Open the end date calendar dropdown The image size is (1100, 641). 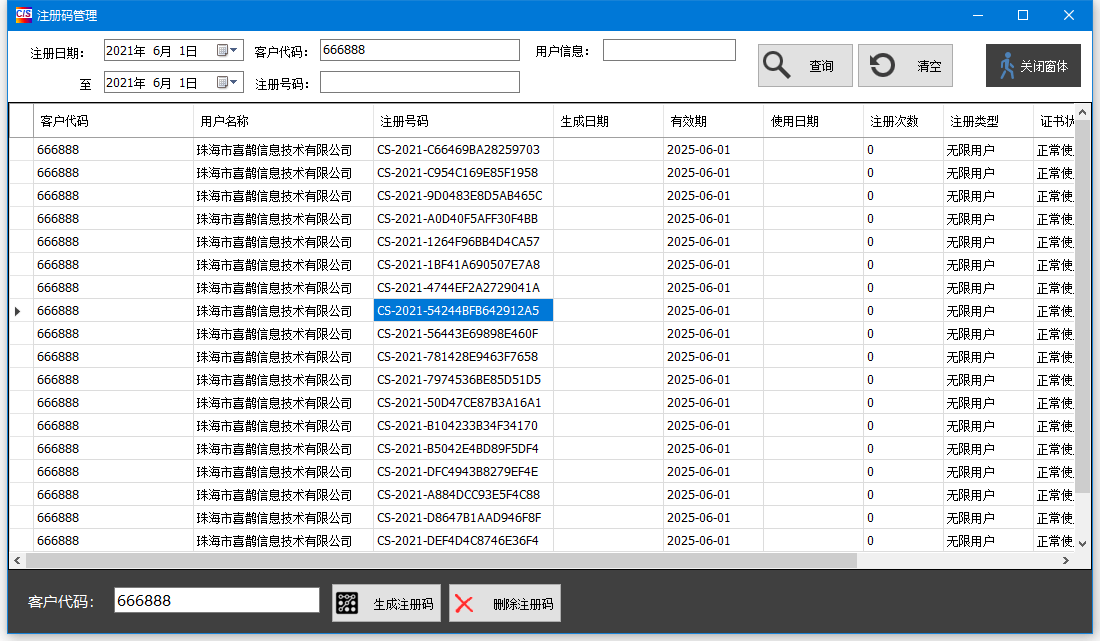(x=229, y=83)
